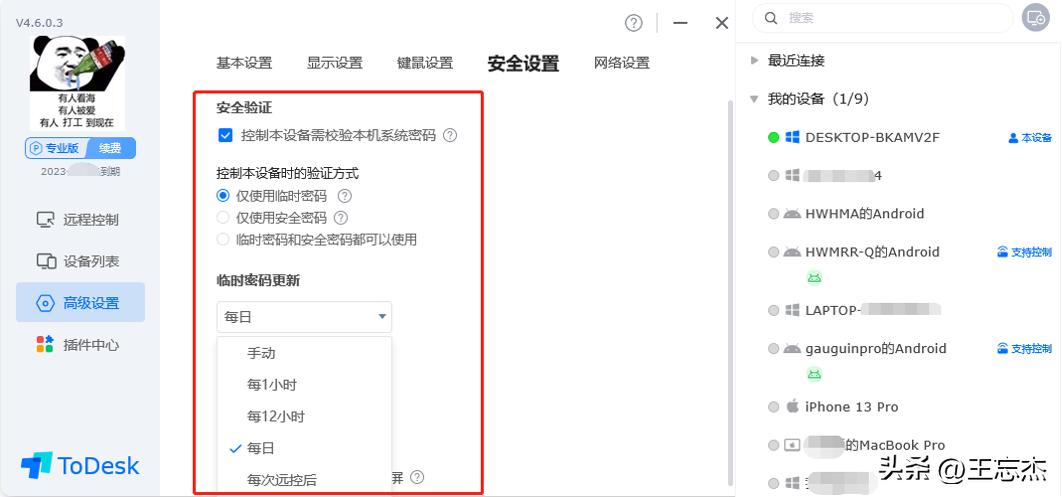Click the Apple icon of iPhone 13 Pro
1062x497 pixels.
[x=792, y=406]
